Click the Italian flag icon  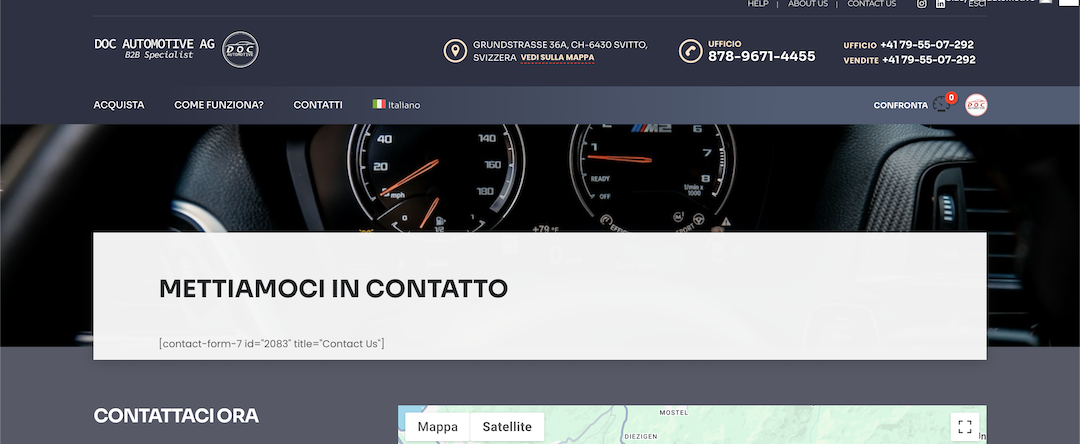[379, 105]
